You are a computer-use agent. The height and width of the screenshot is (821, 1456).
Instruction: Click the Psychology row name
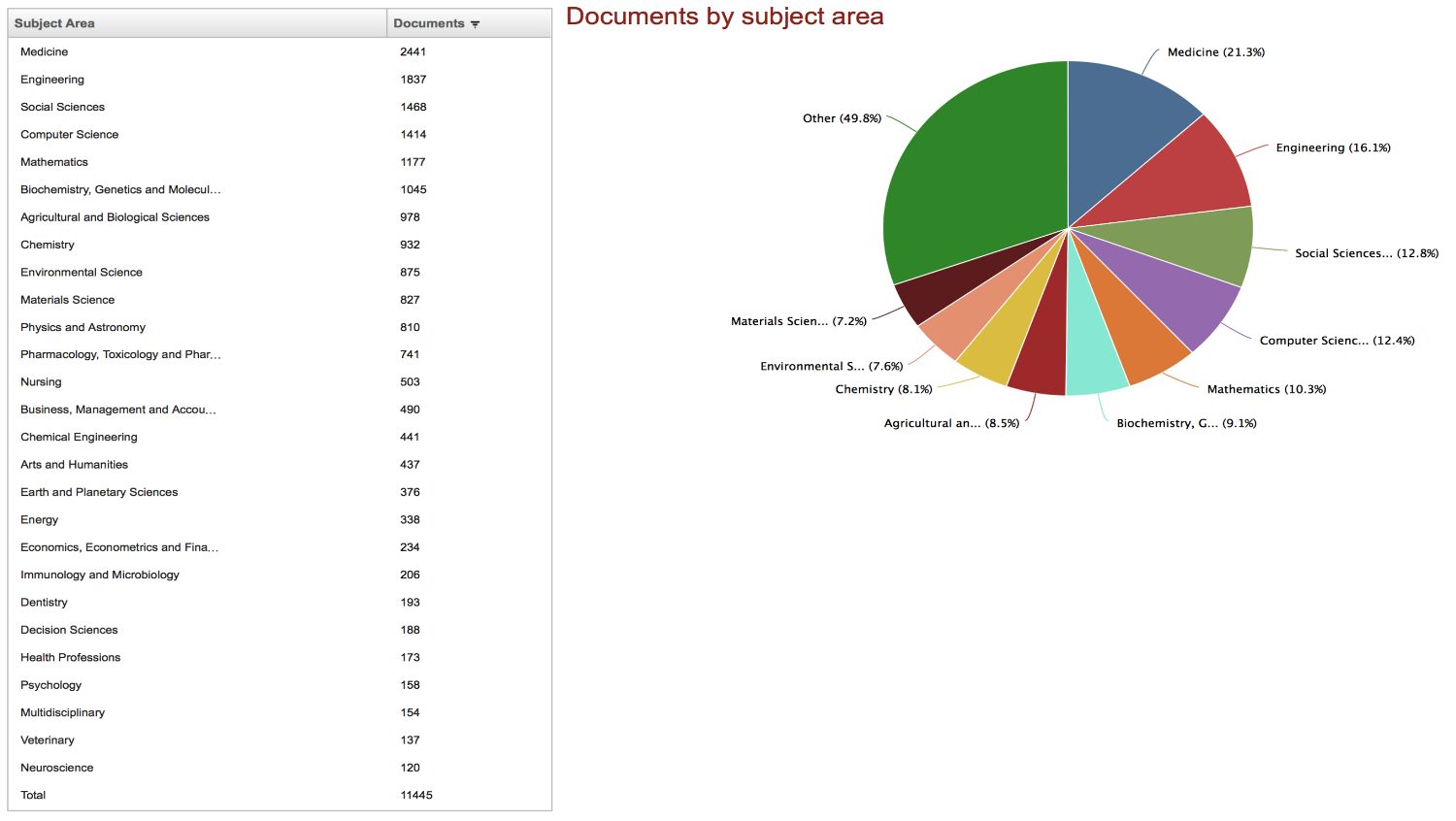pyautogui.click(x=50, y=685)
